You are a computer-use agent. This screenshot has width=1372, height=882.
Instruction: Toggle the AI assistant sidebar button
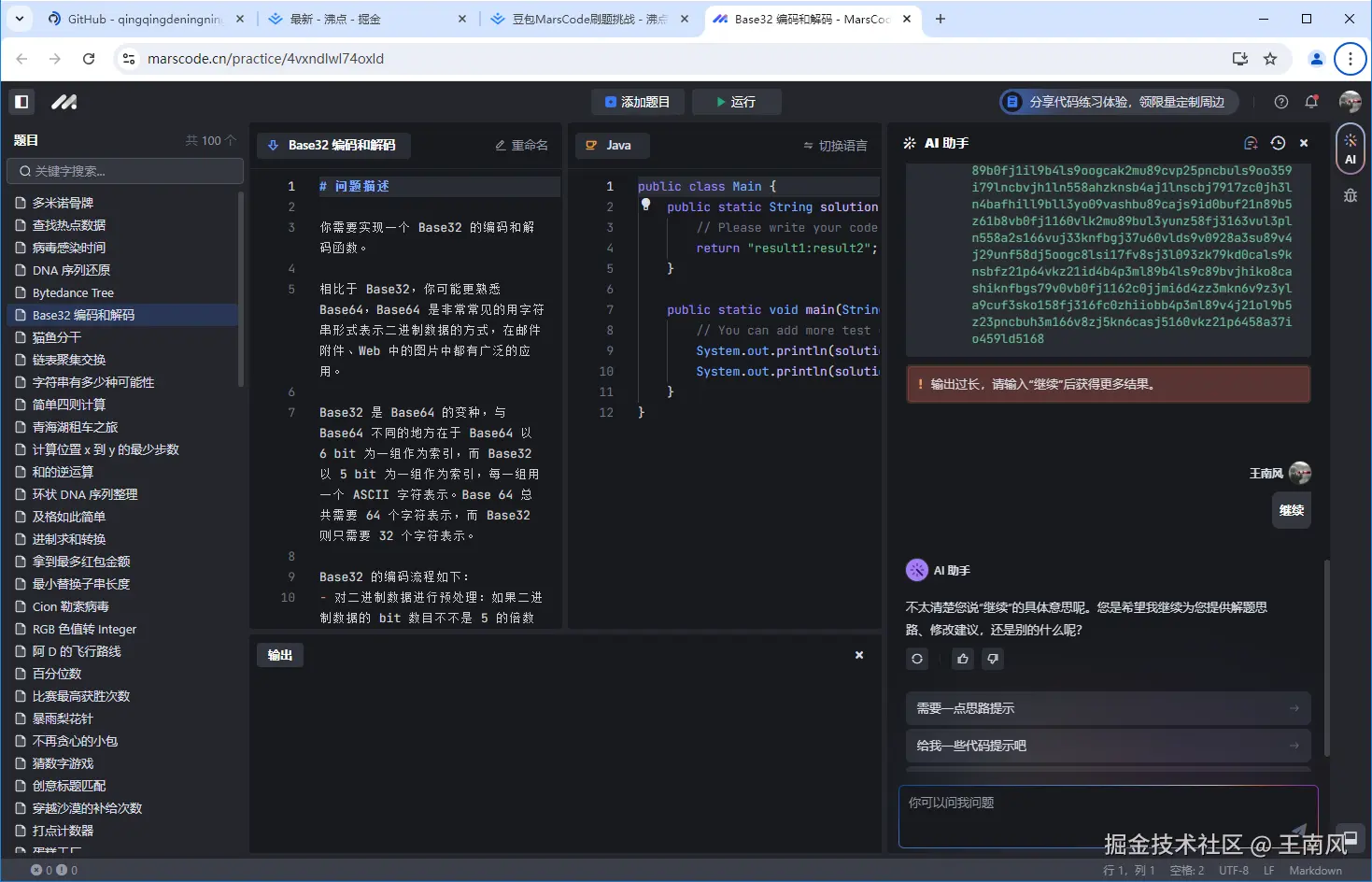point(1350,148)
